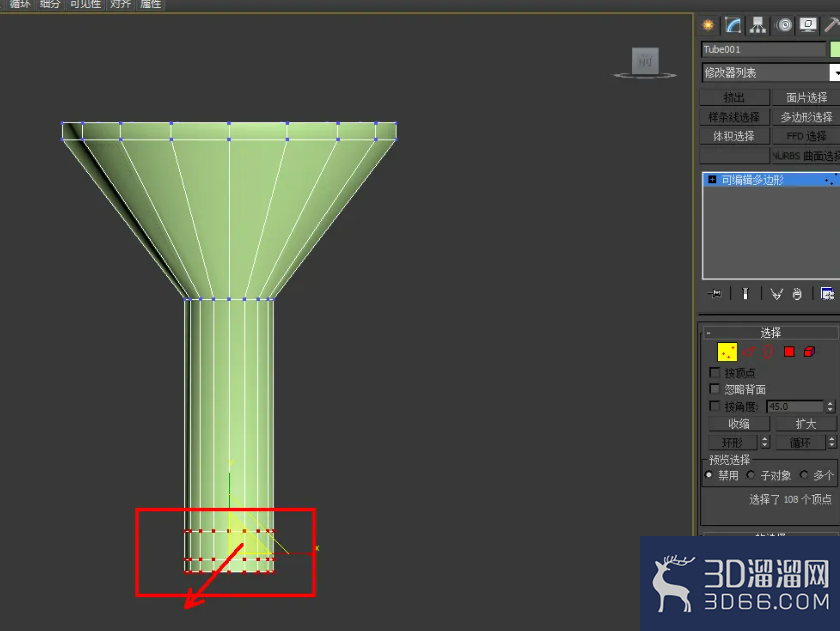The image size is (840, 631).
Task: Select the 子对象 preview radio button
Action: coord(751,475)
